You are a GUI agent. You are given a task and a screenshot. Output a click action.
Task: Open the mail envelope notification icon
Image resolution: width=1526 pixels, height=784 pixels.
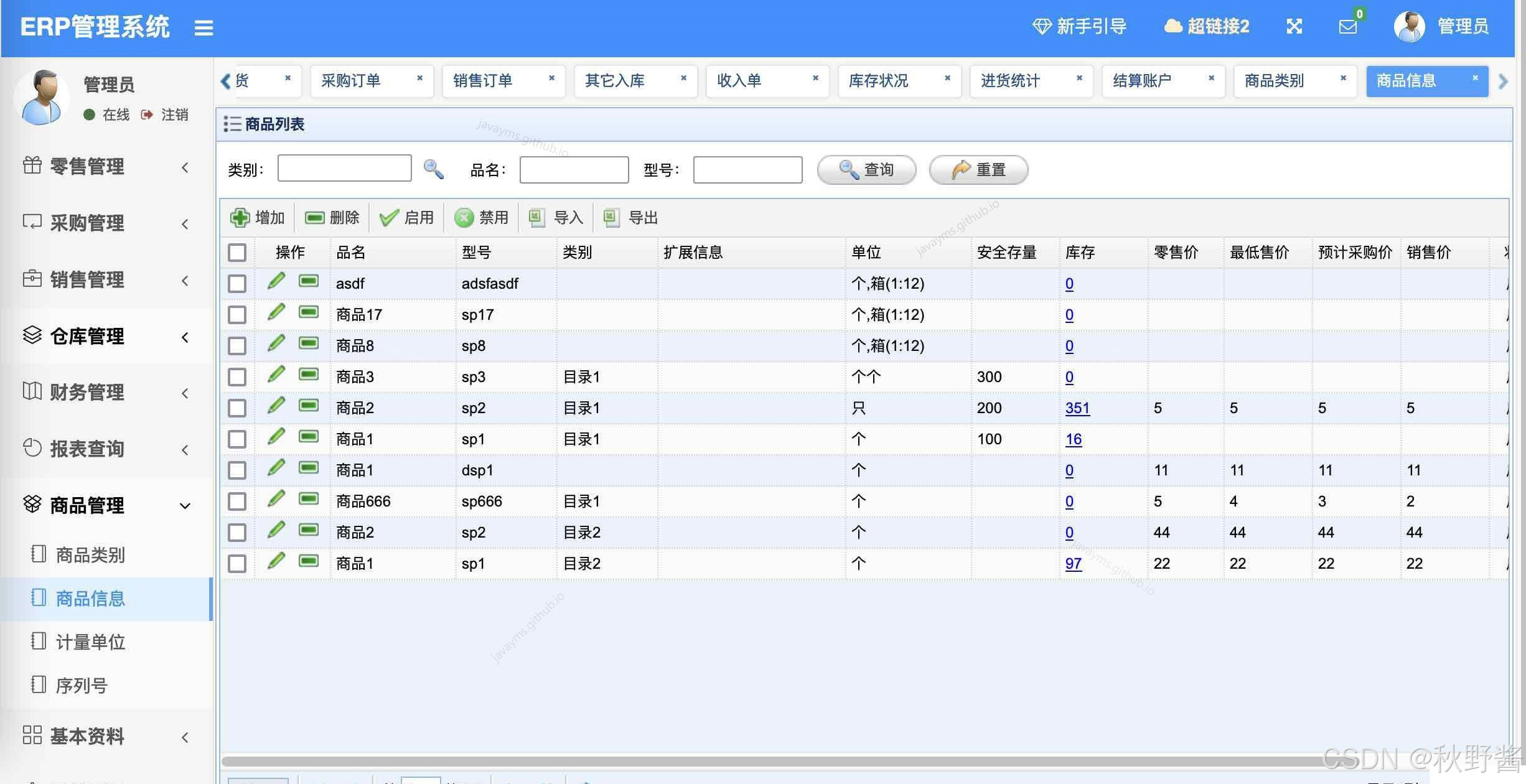point(1347,27)
